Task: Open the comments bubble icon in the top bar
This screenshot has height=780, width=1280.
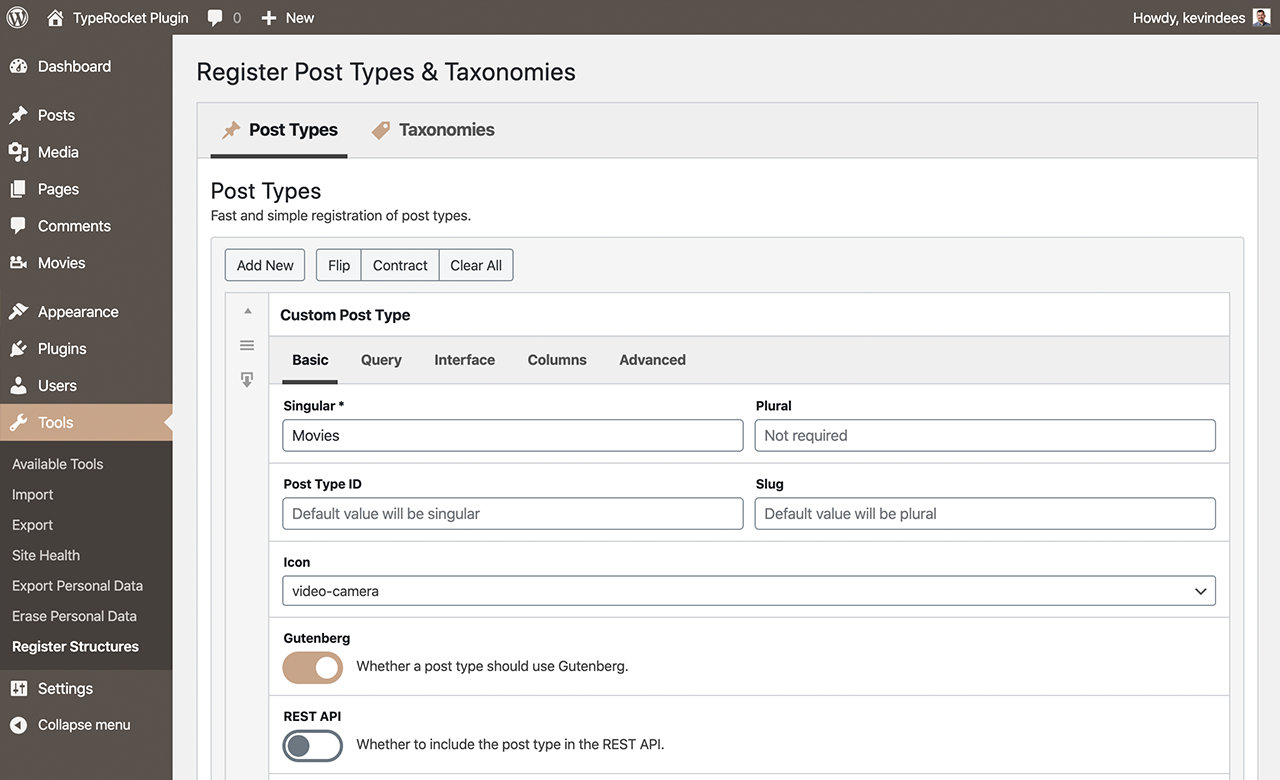Action: click(215, 17)
